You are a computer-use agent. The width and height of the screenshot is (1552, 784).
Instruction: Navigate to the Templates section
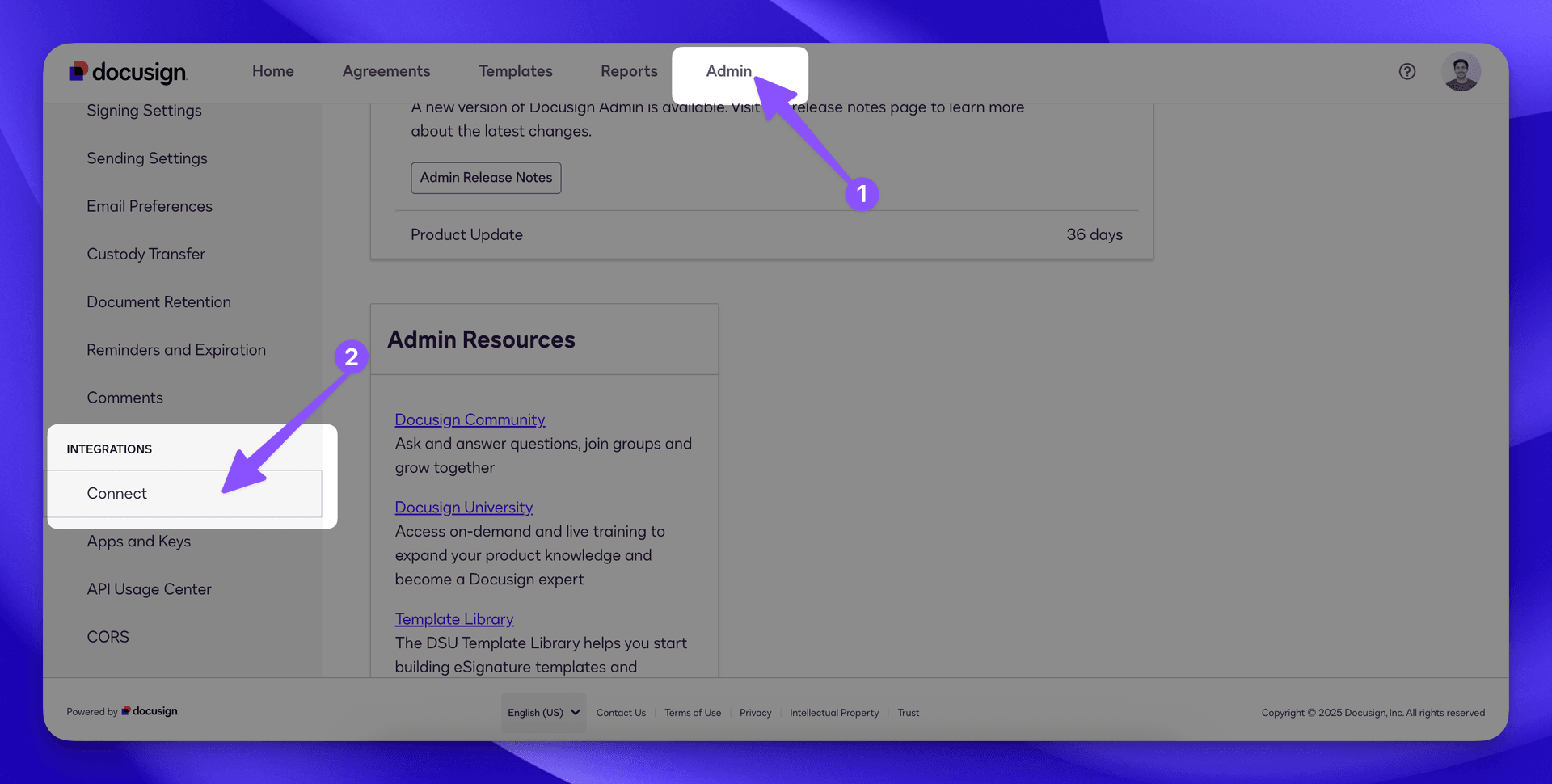click(x=516, y=71)
